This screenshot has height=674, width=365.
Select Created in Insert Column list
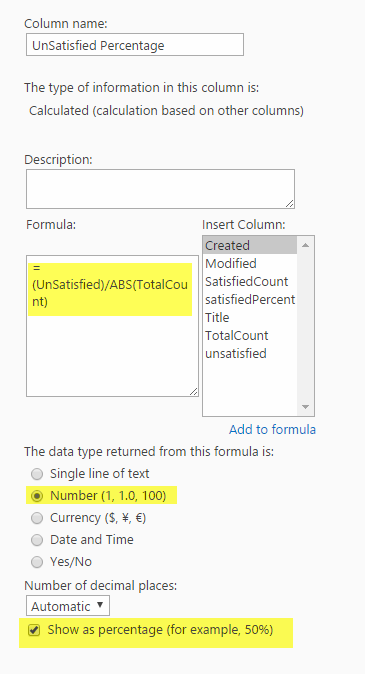250,245
